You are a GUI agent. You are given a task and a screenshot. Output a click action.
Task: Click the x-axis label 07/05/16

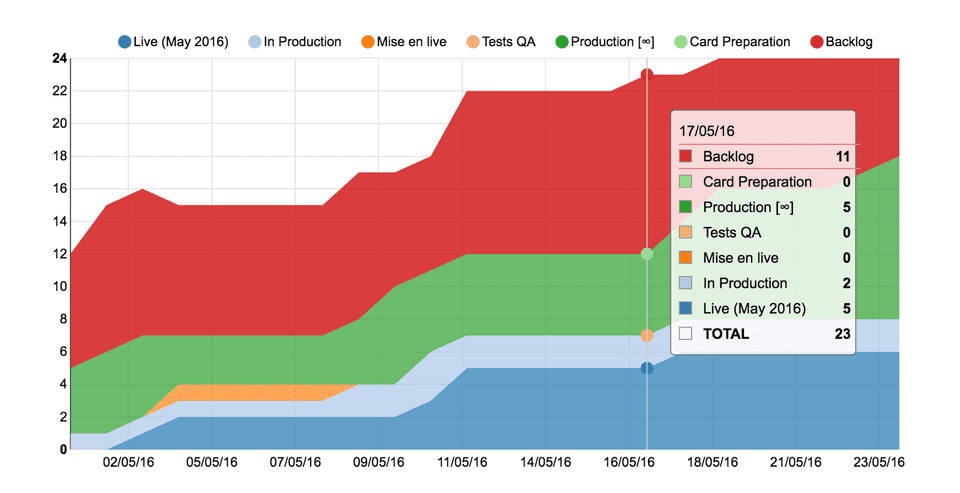pos(295,462)
